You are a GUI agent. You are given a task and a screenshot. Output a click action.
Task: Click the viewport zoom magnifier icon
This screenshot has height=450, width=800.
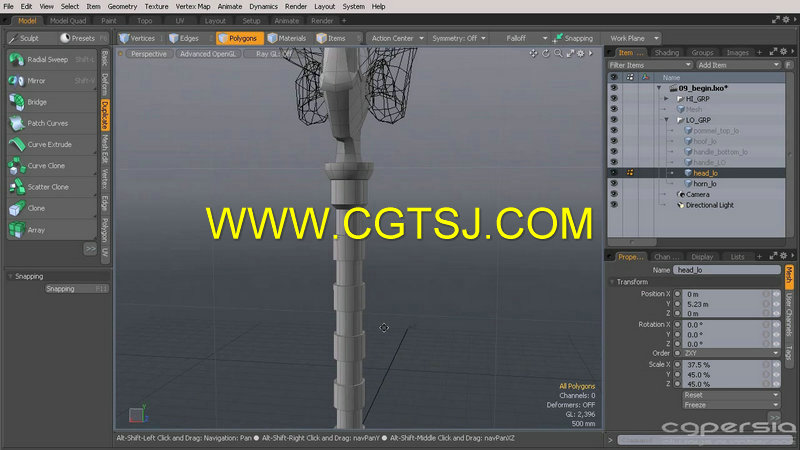pyautogui.click(x=558, y=54)
